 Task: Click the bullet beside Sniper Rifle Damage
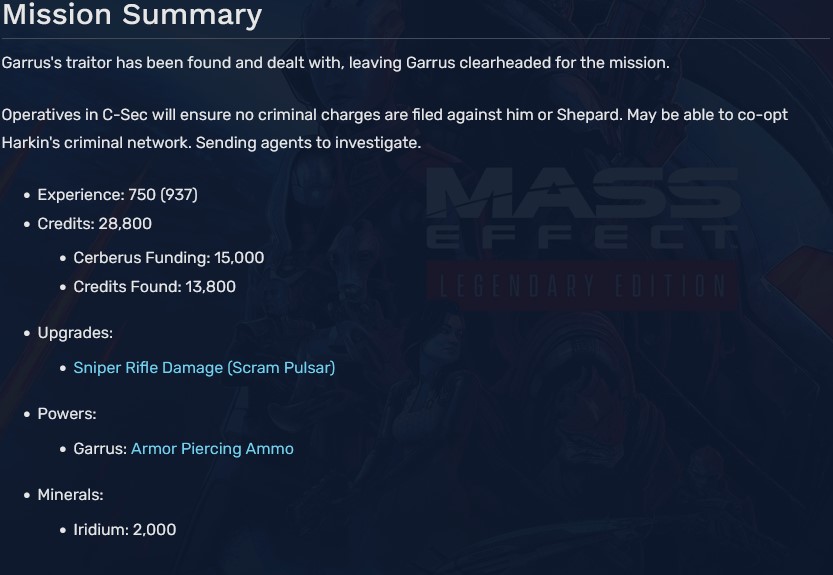(63, 368)
